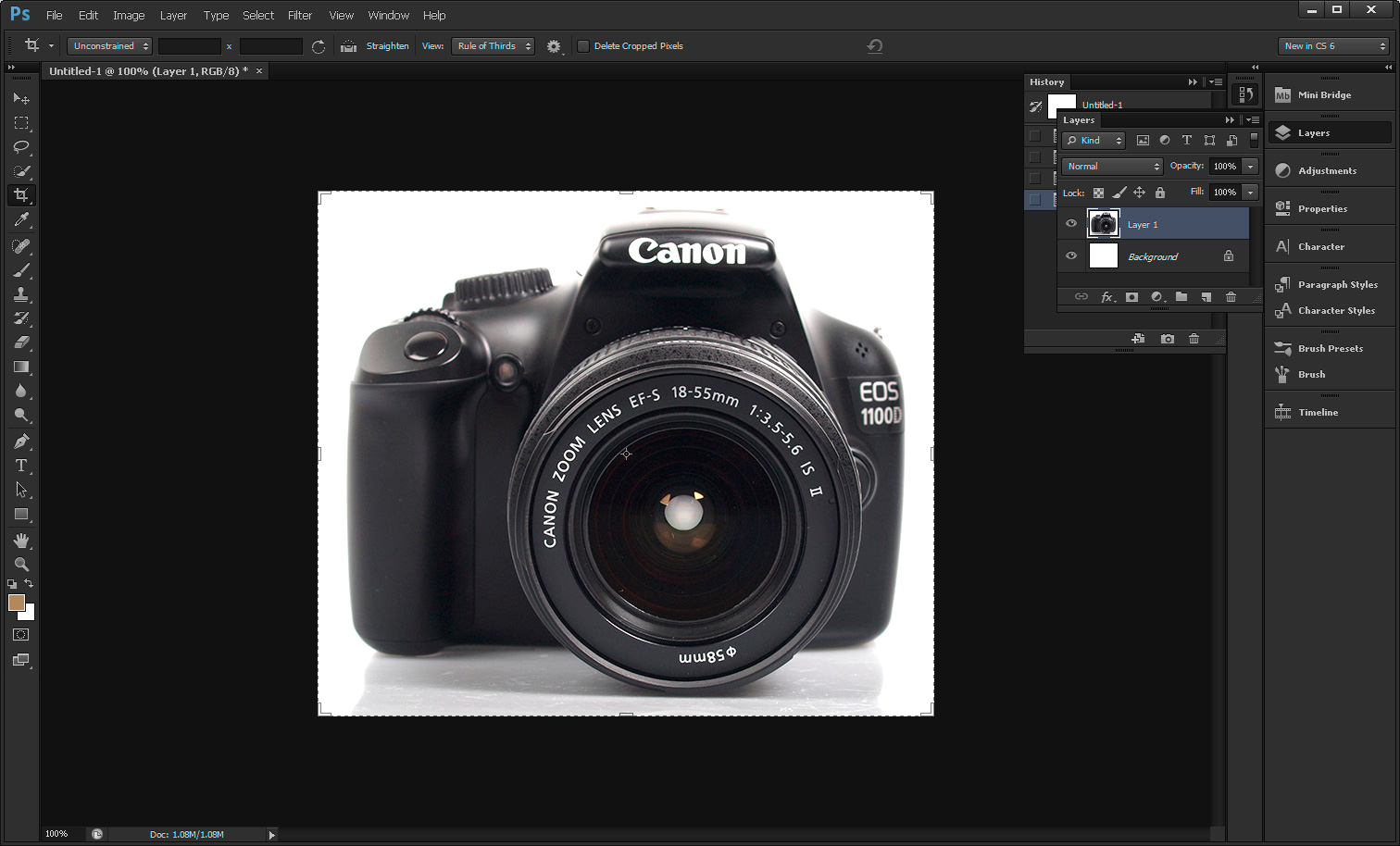Open the Normal blend mode dropdown
The image size is (1400, 846).
point(1110,166)
